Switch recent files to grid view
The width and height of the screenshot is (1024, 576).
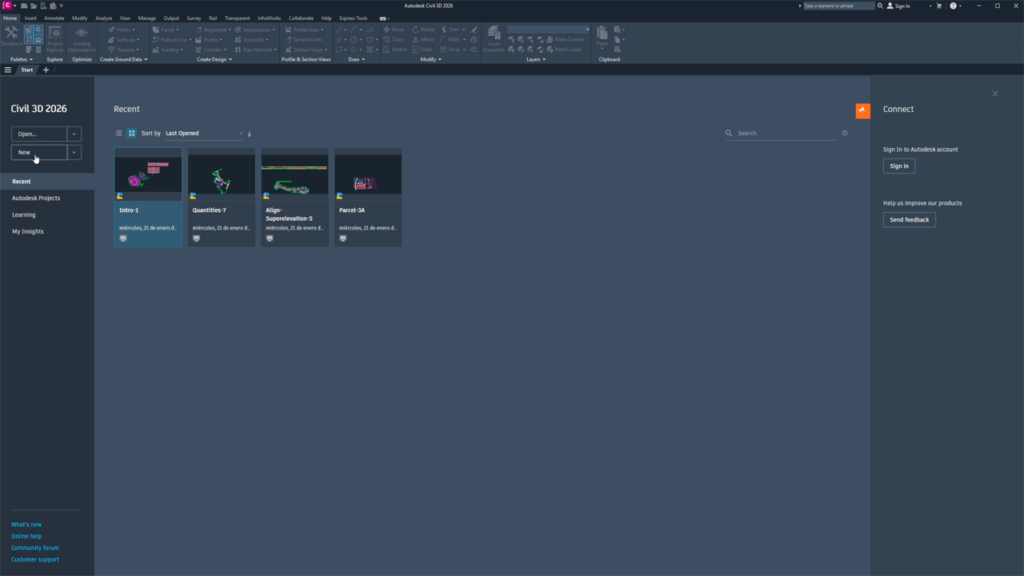pos(131,132)
